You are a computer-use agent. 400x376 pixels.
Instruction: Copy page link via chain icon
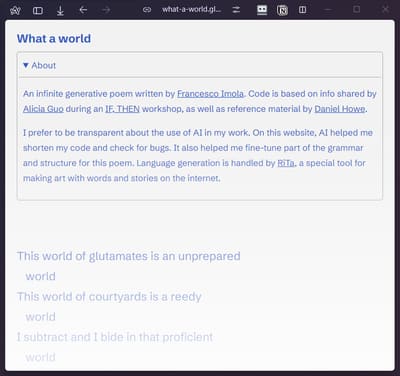pyautogui.click(x=147, y=10)
